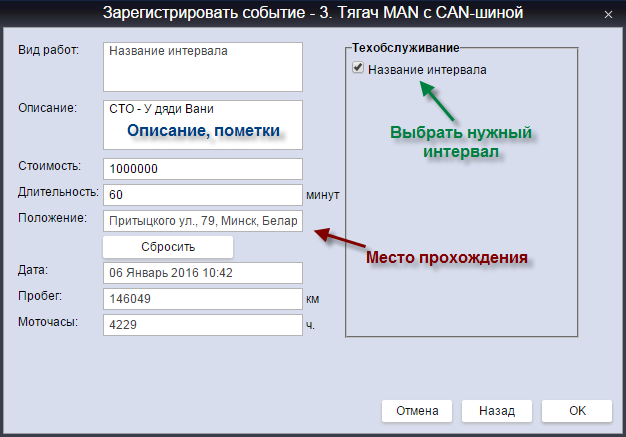Screen dimensions: 626x437
Task: Select the Стоимость field with 1000000
Action: click(202, 169)
